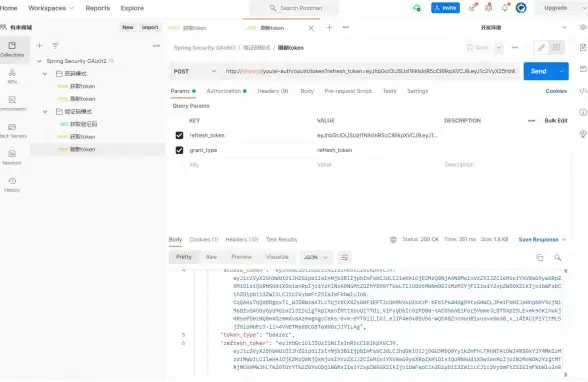588x382 pixels.
Task: Close the active request tab
Action: coord(311,28)
